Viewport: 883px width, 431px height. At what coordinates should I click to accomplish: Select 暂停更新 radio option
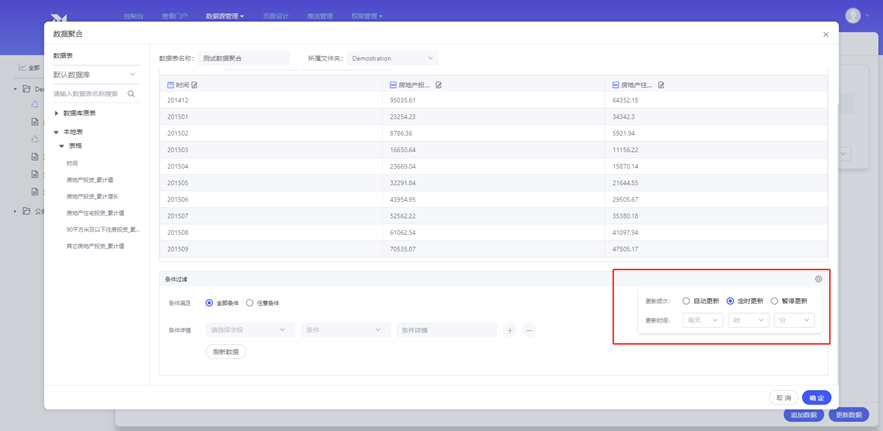(x=774, y=301)
